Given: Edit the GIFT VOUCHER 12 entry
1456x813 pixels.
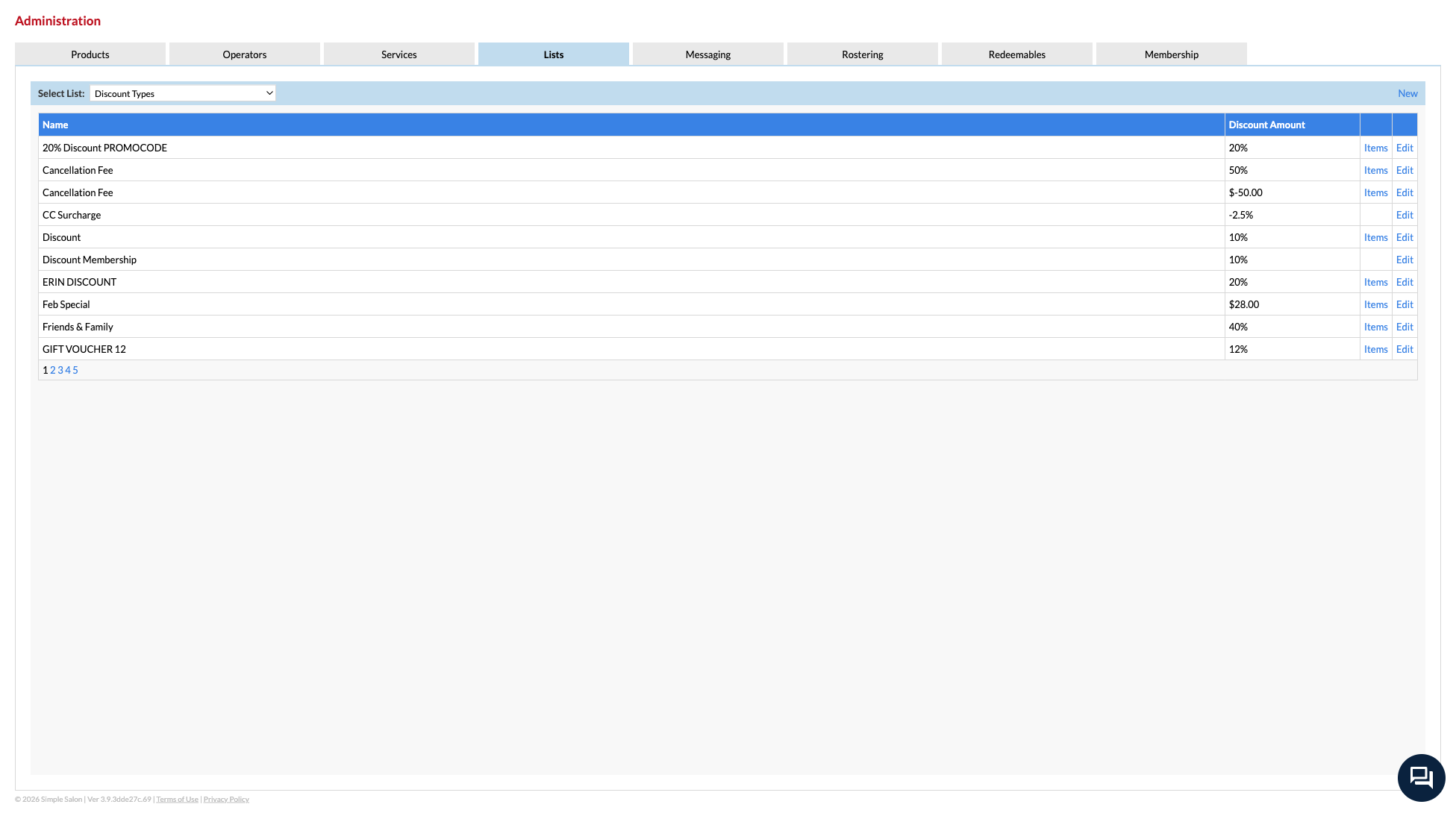Looking at the screenshot, I should [1404, 349].
